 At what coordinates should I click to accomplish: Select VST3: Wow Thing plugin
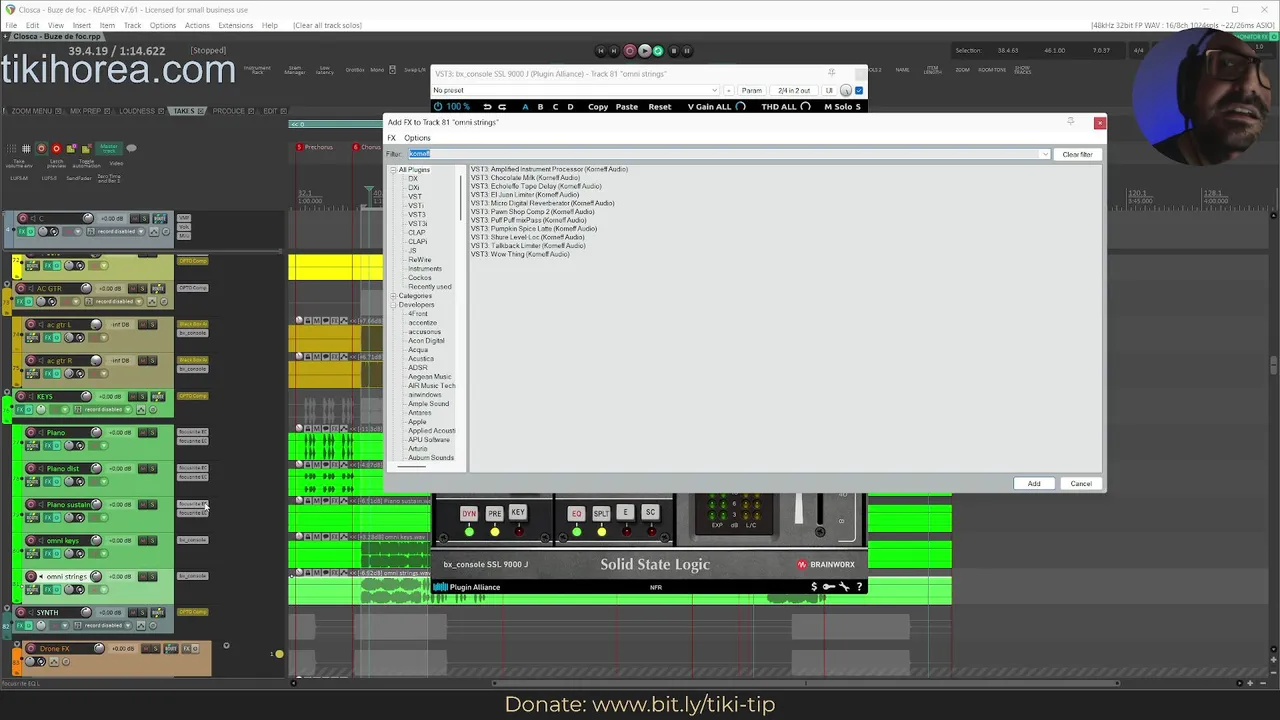(x=520, y=254)
